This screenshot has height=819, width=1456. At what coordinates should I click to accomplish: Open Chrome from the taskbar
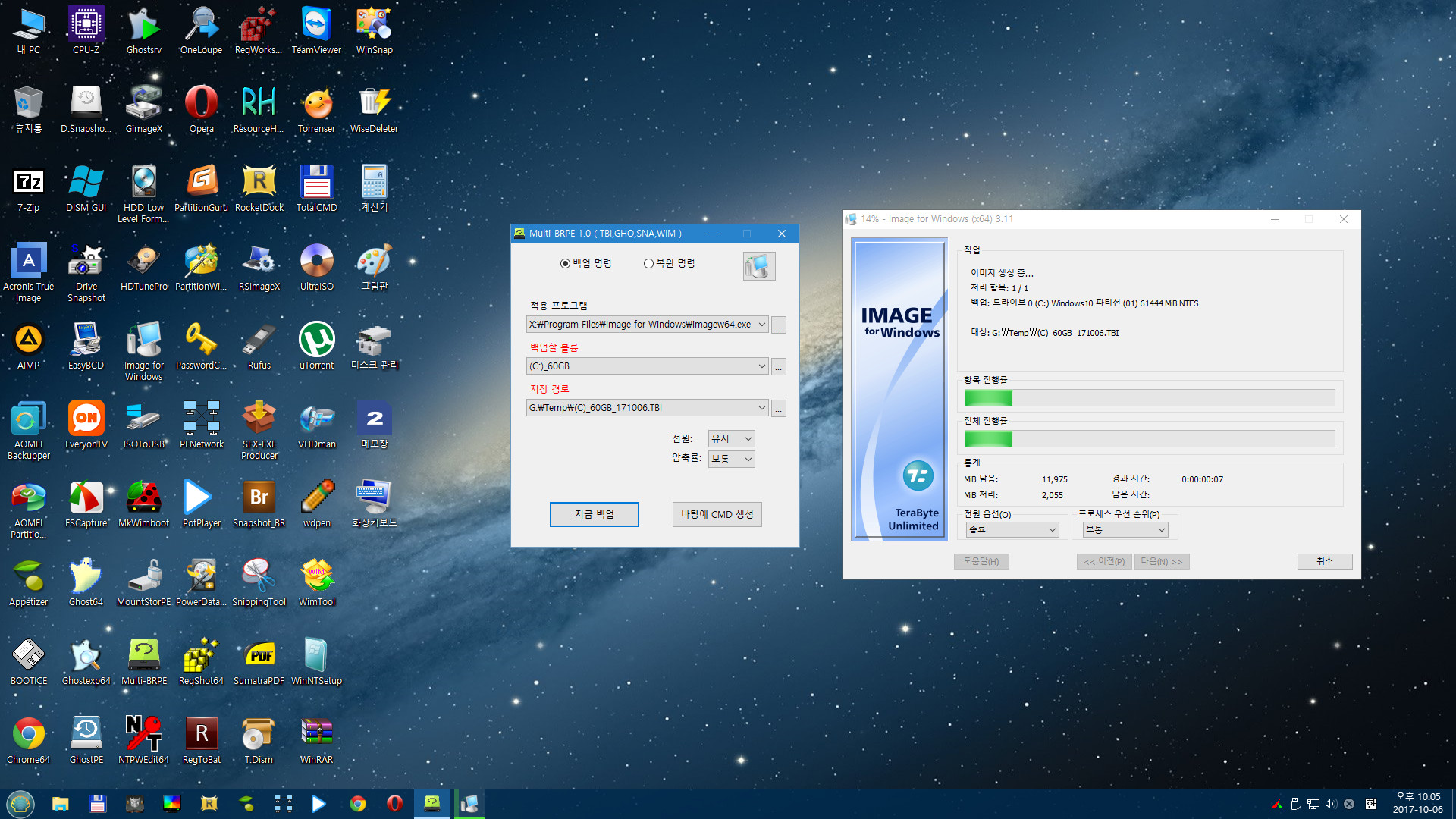click(x=358, y=804)
